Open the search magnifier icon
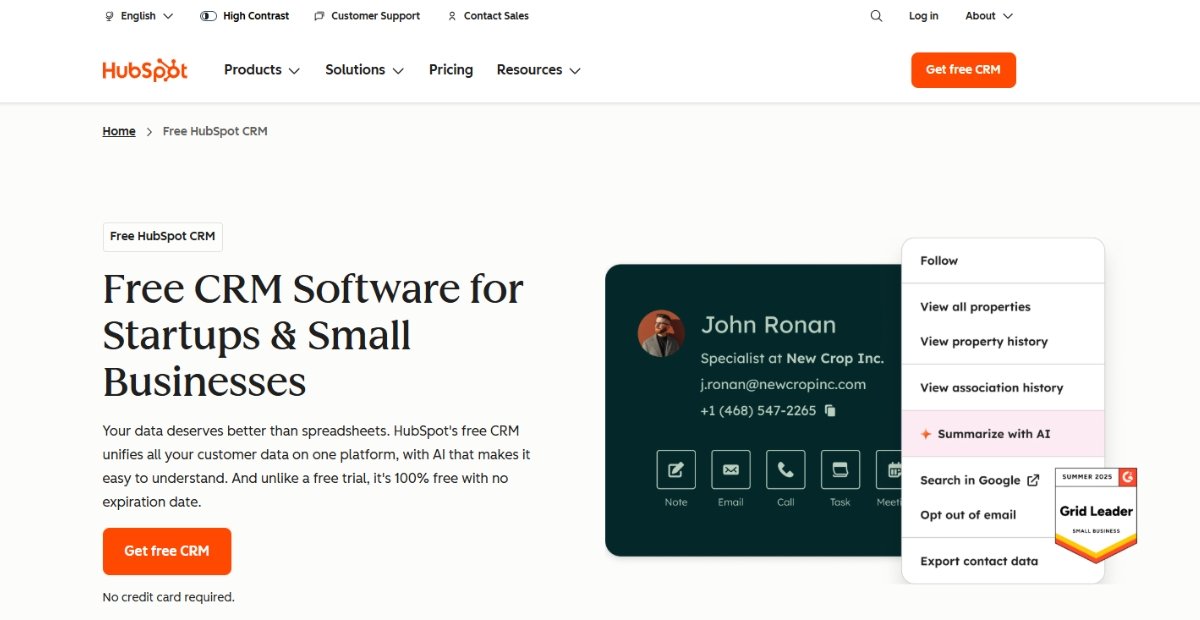 click(x=876, y=16)
